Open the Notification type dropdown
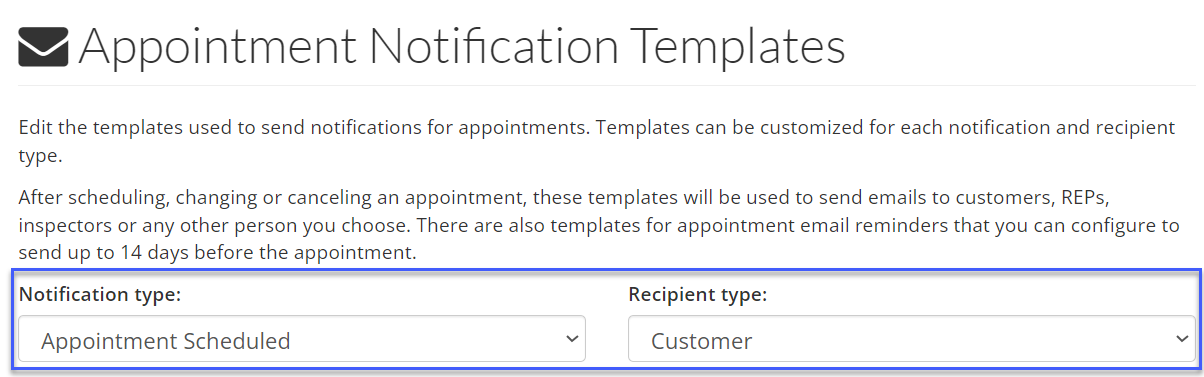Viewport: 1204px width, 377px height. point(302,340)
